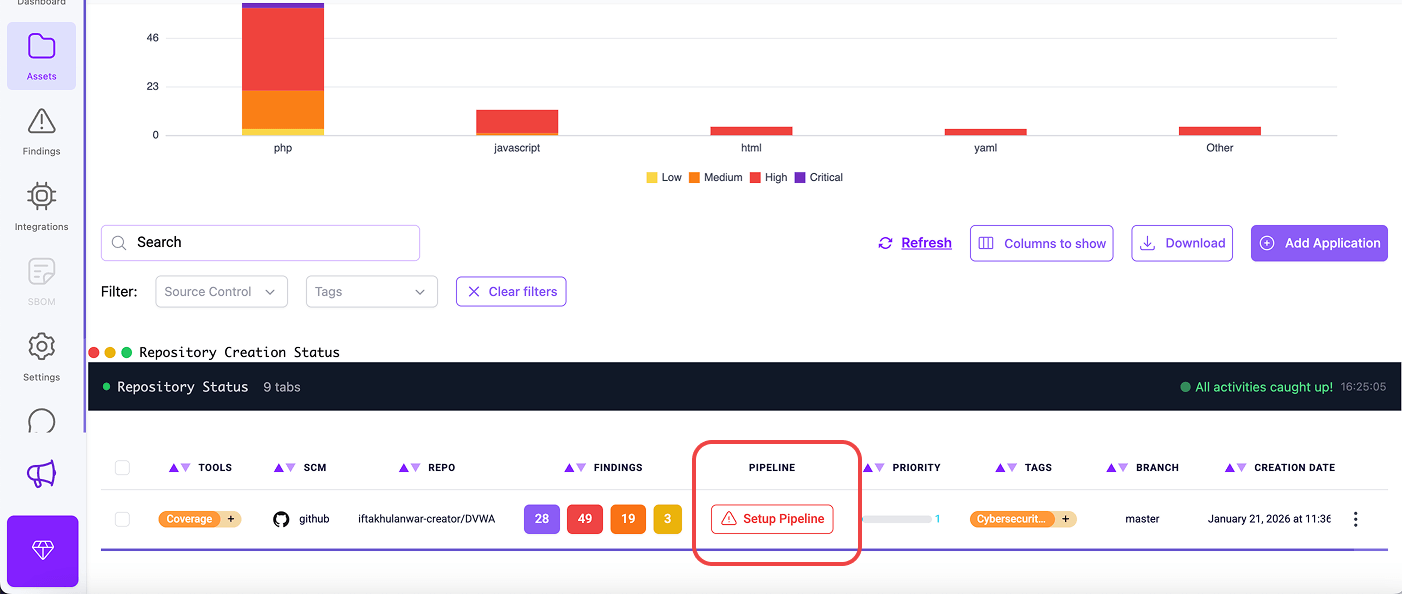Screen dimensions: 1402x594
Task: Expand the Source Control filter dropdown
Action: (221, 292)
